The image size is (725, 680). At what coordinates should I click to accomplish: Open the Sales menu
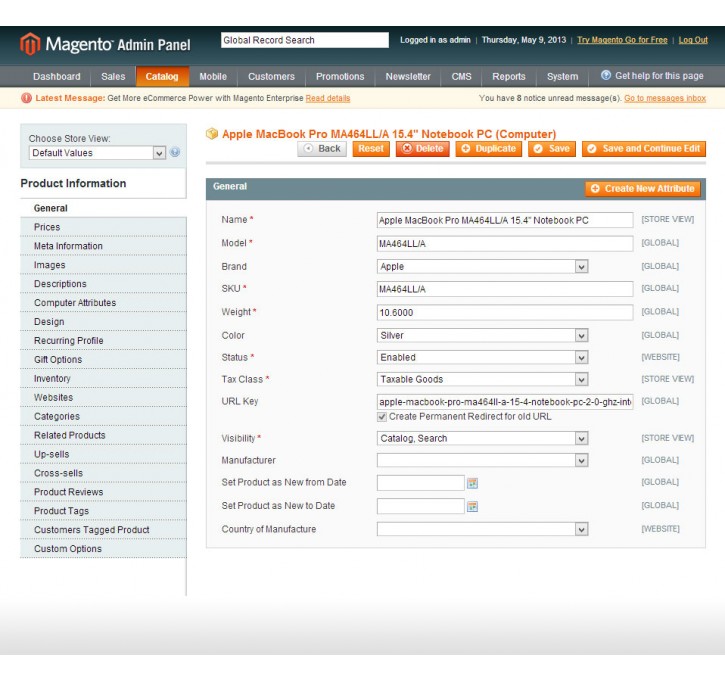click(113, 76)
